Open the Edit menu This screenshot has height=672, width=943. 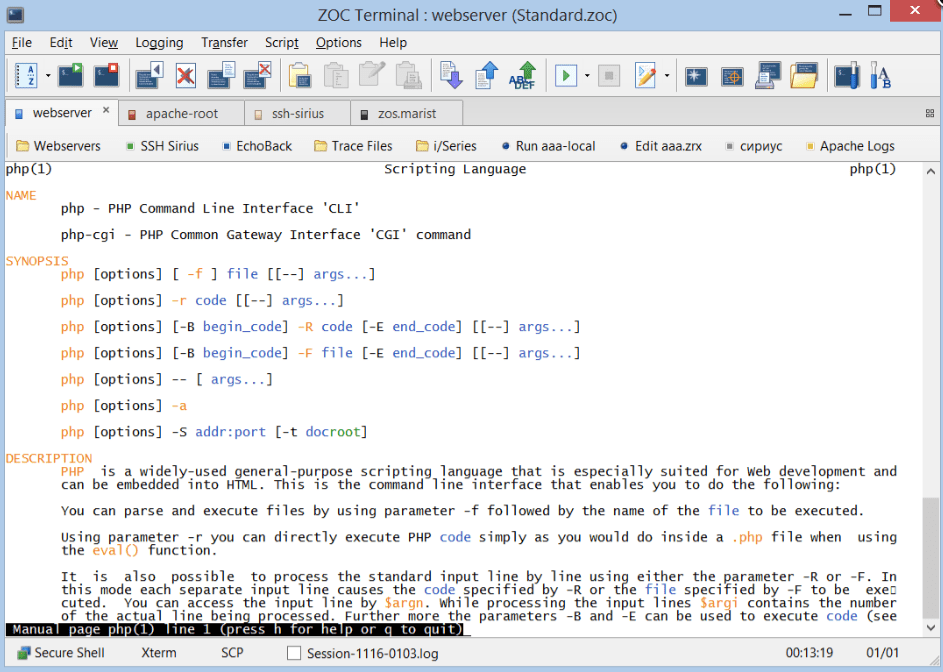point(61,43)
